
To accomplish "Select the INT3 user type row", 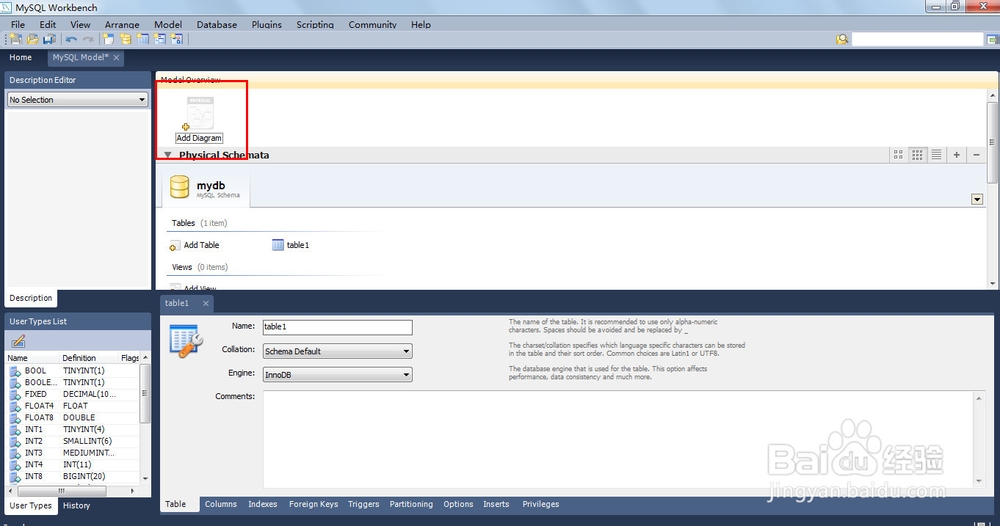I will click(71, 453).
